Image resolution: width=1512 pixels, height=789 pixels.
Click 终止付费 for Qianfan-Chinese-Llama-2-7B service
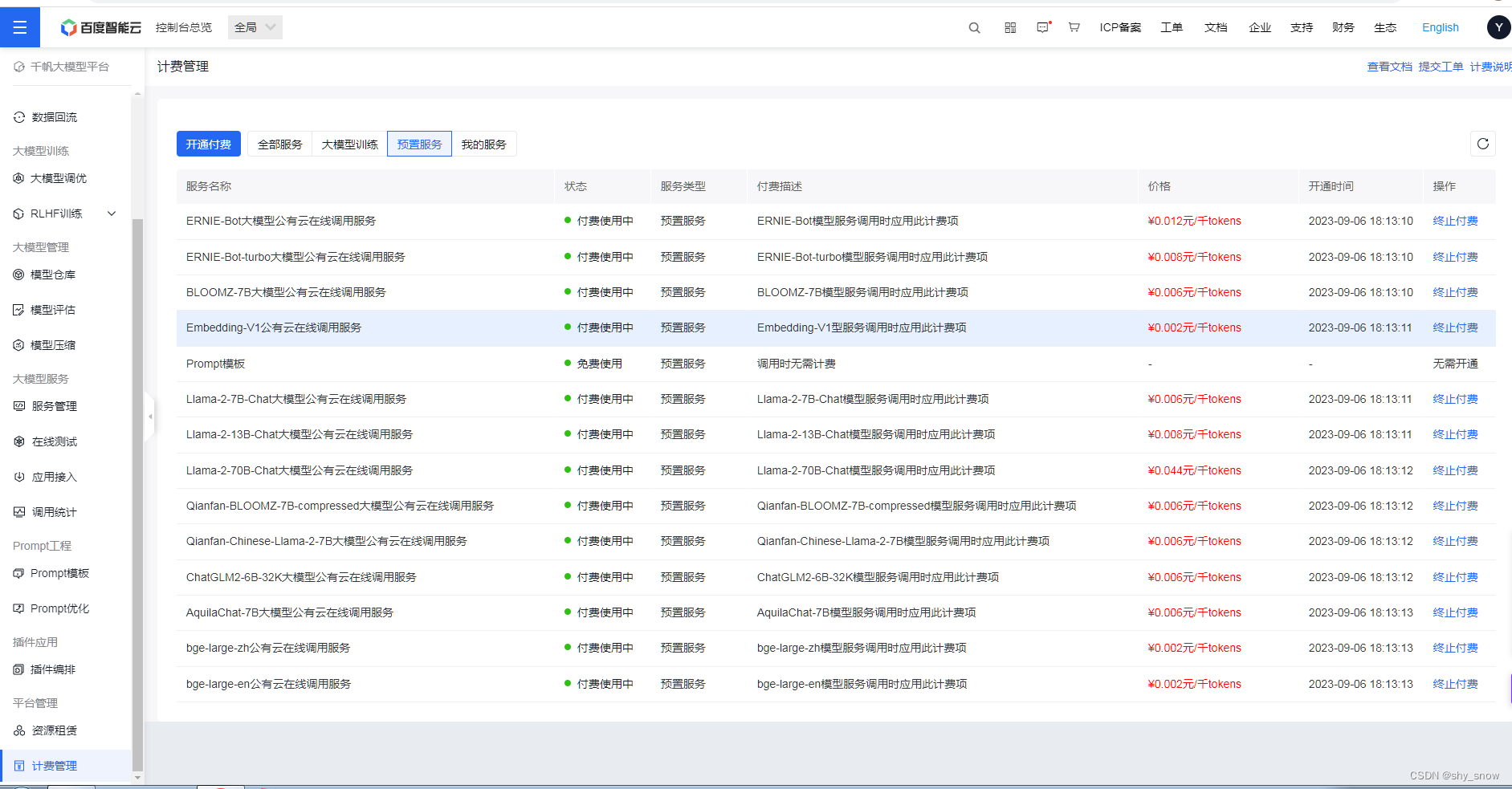(1456, 541)
